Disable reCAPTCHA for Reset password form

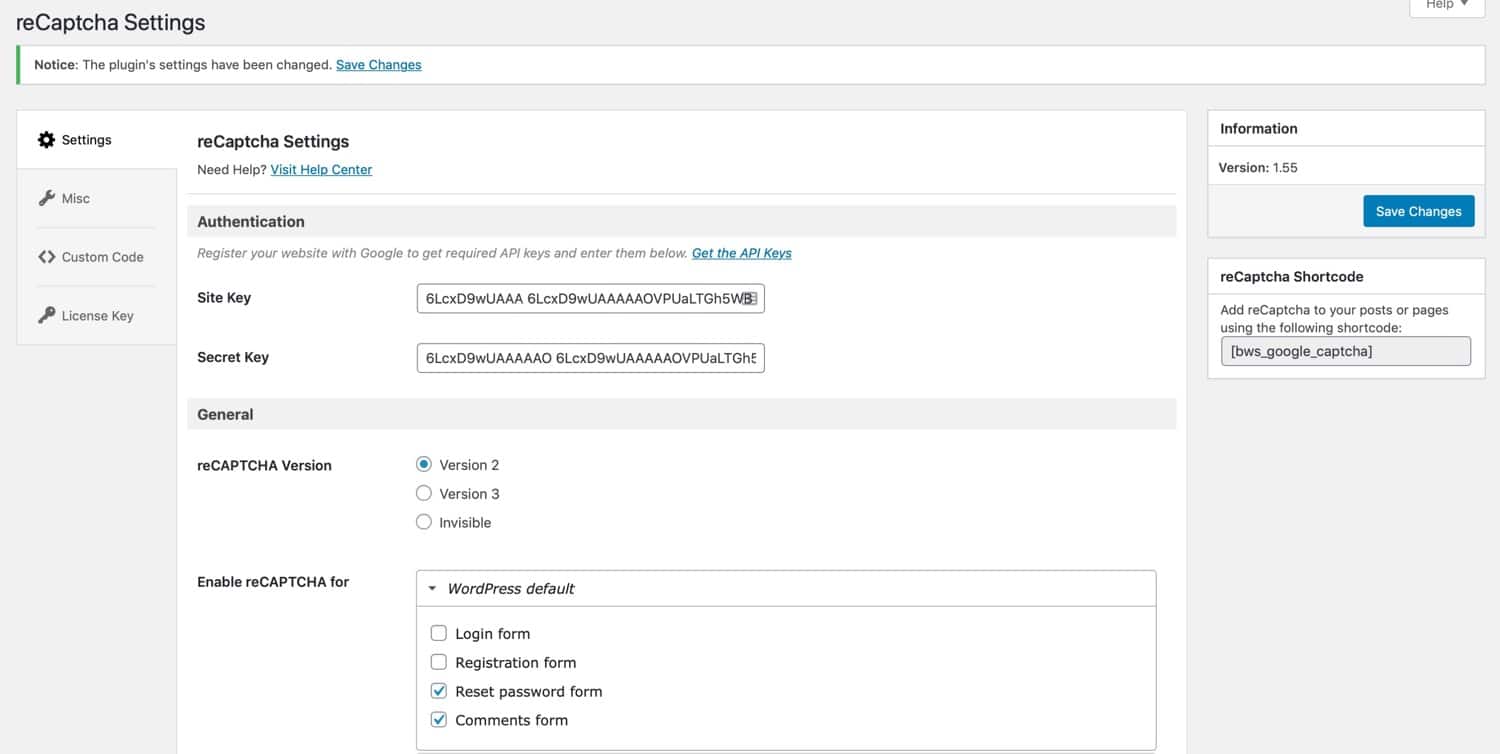point(438,690)
